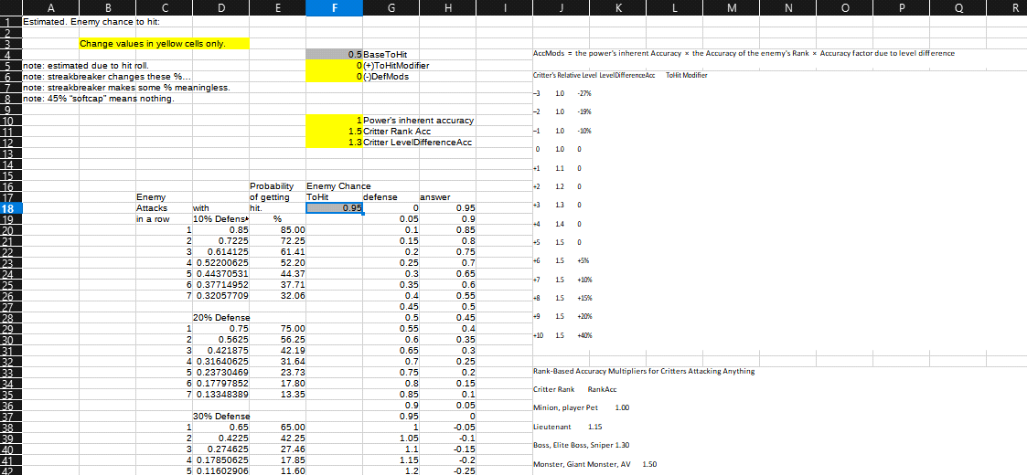Click cell with value 0.52200625
Screen dimensions: 1027x475
[x=221, y=262]
